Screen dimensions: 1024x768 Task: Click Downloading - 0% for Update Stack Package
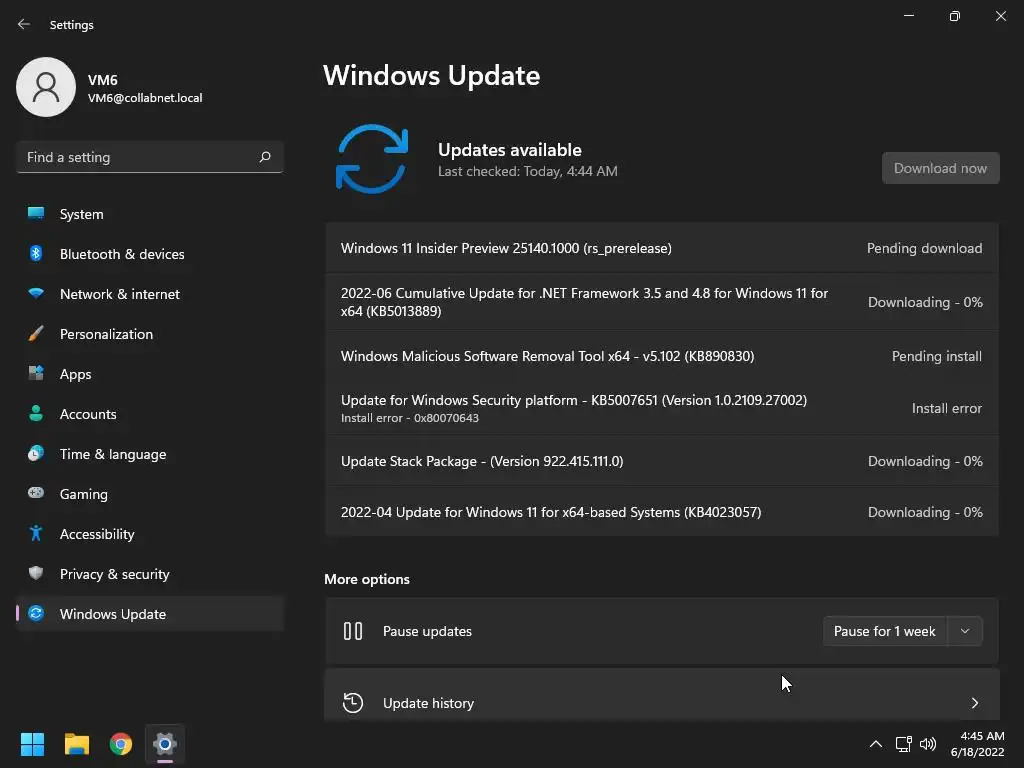[x=925, y=461]
